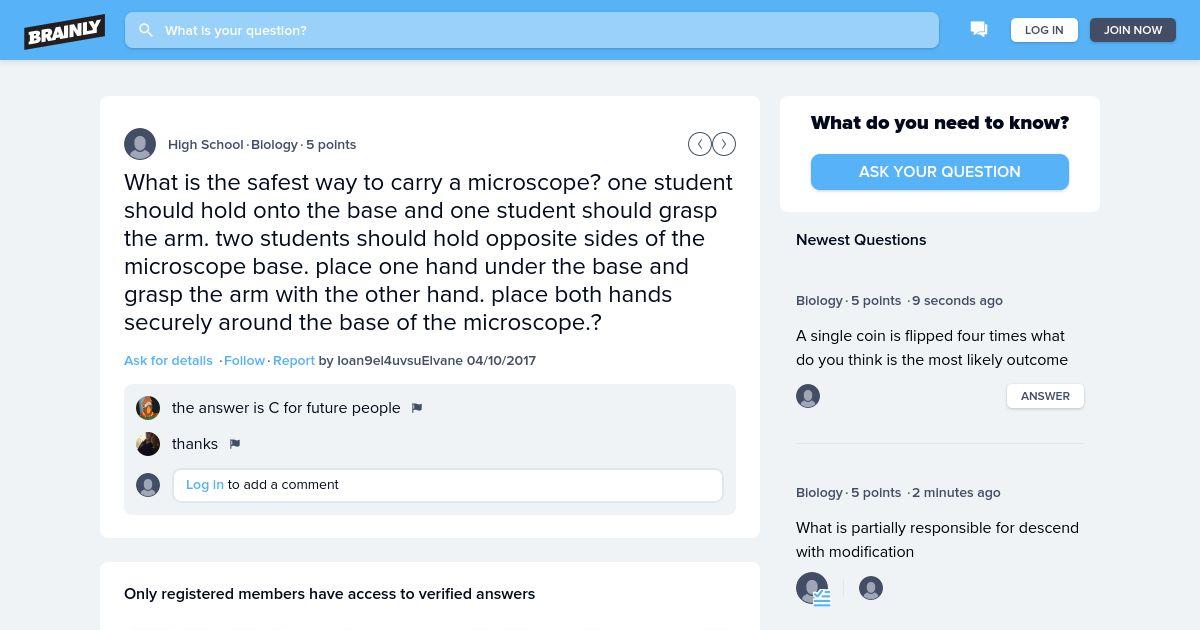Viewport: 1200px width, 630px height.
Task: Open the chat messages icon
Action: [x=979, y=30]
